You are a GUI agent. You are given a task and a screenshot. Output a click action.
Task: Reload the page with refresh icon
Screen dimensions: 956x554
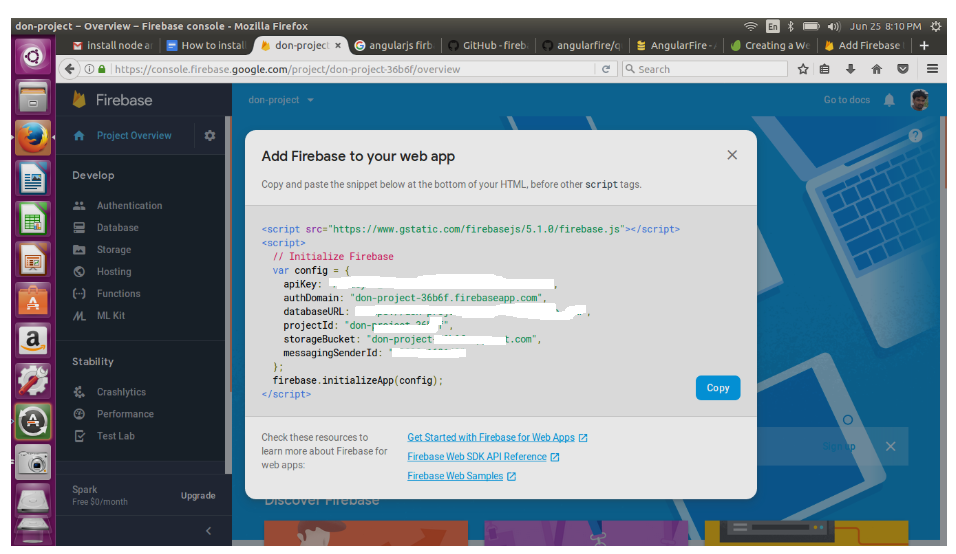[606, 69]
